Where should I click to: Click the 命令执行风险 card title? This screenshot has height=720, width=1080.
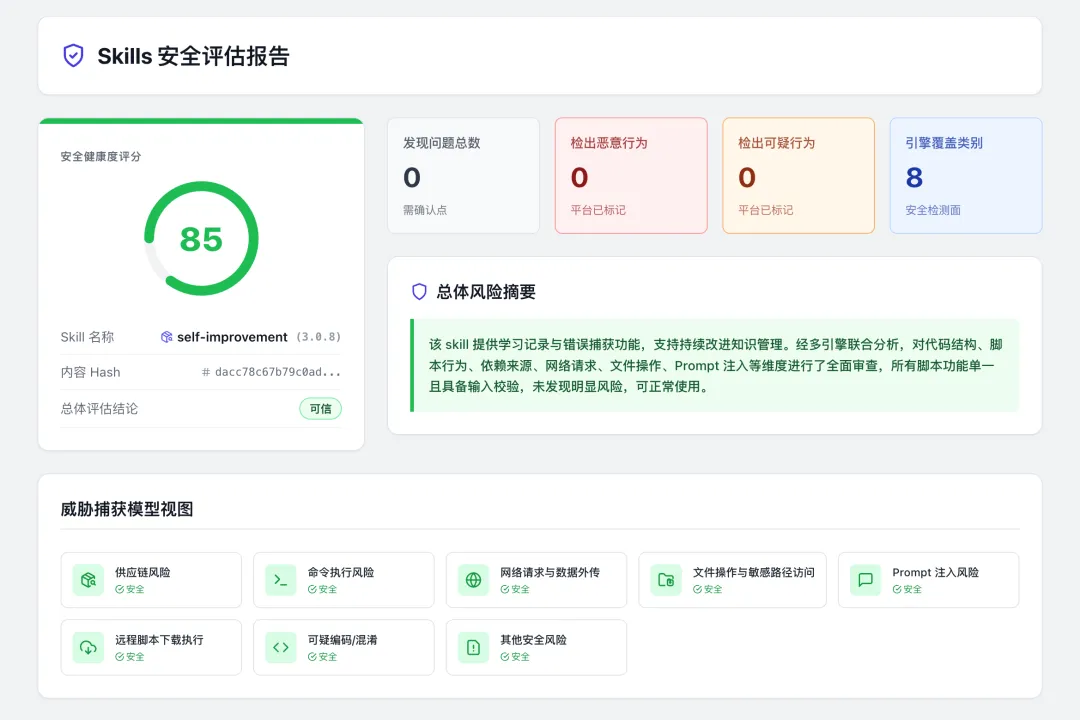[341, 573]
